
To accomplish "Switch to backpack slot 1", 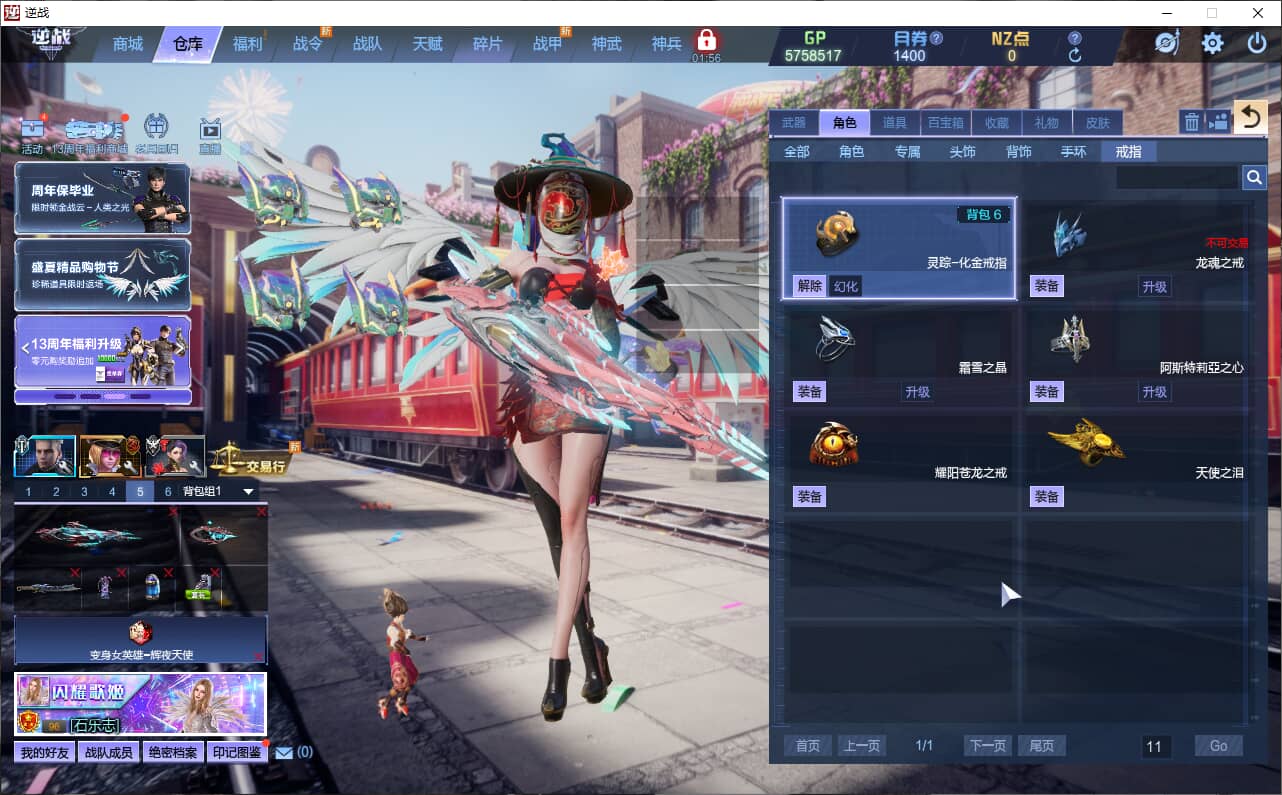I will (x=28, y=492).
